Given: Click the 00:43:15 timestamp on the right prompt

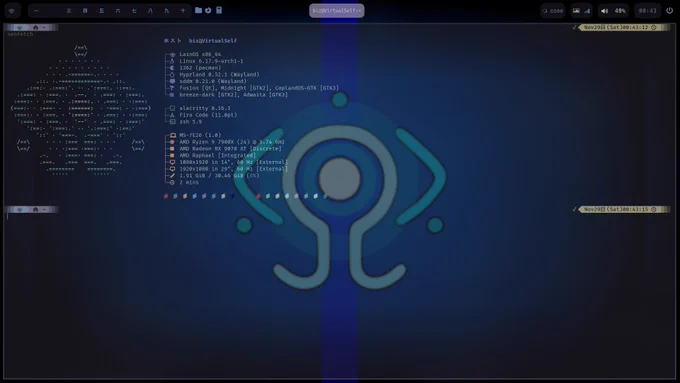Looking at the screenshot, I should pyautogui.click(x=635, y=209).
